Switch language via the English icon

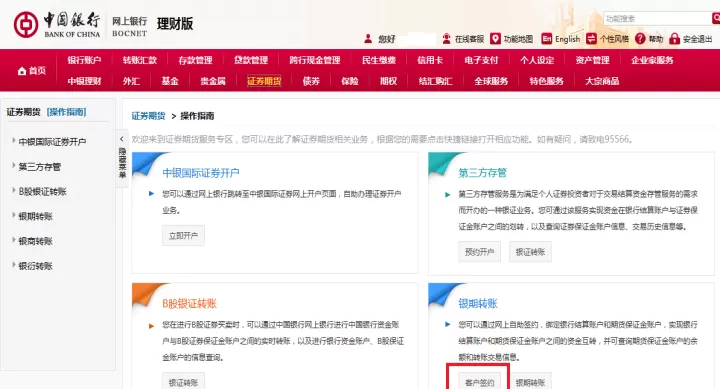tap(546, 39)
